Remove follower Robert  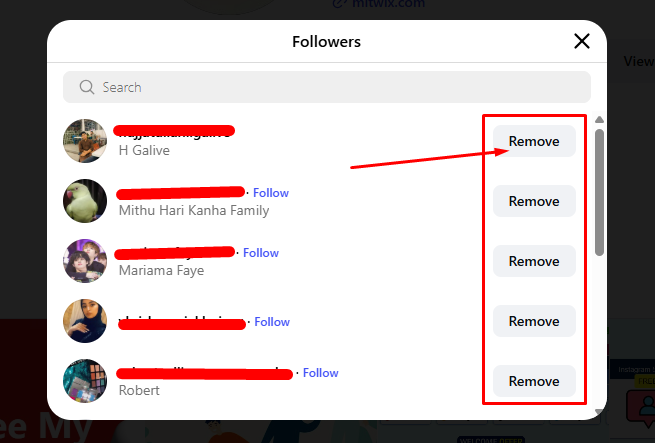coord(534,381)
